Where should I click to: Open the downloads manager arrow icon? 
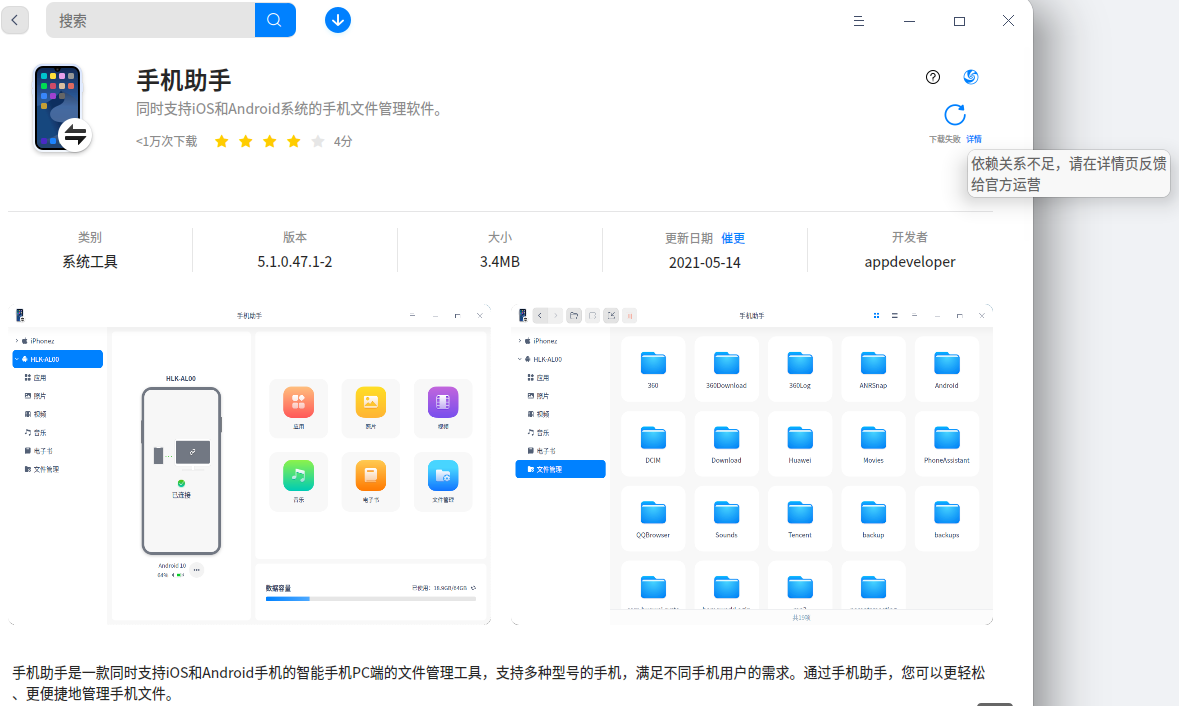pyautogui.click(x=338, y=20)
